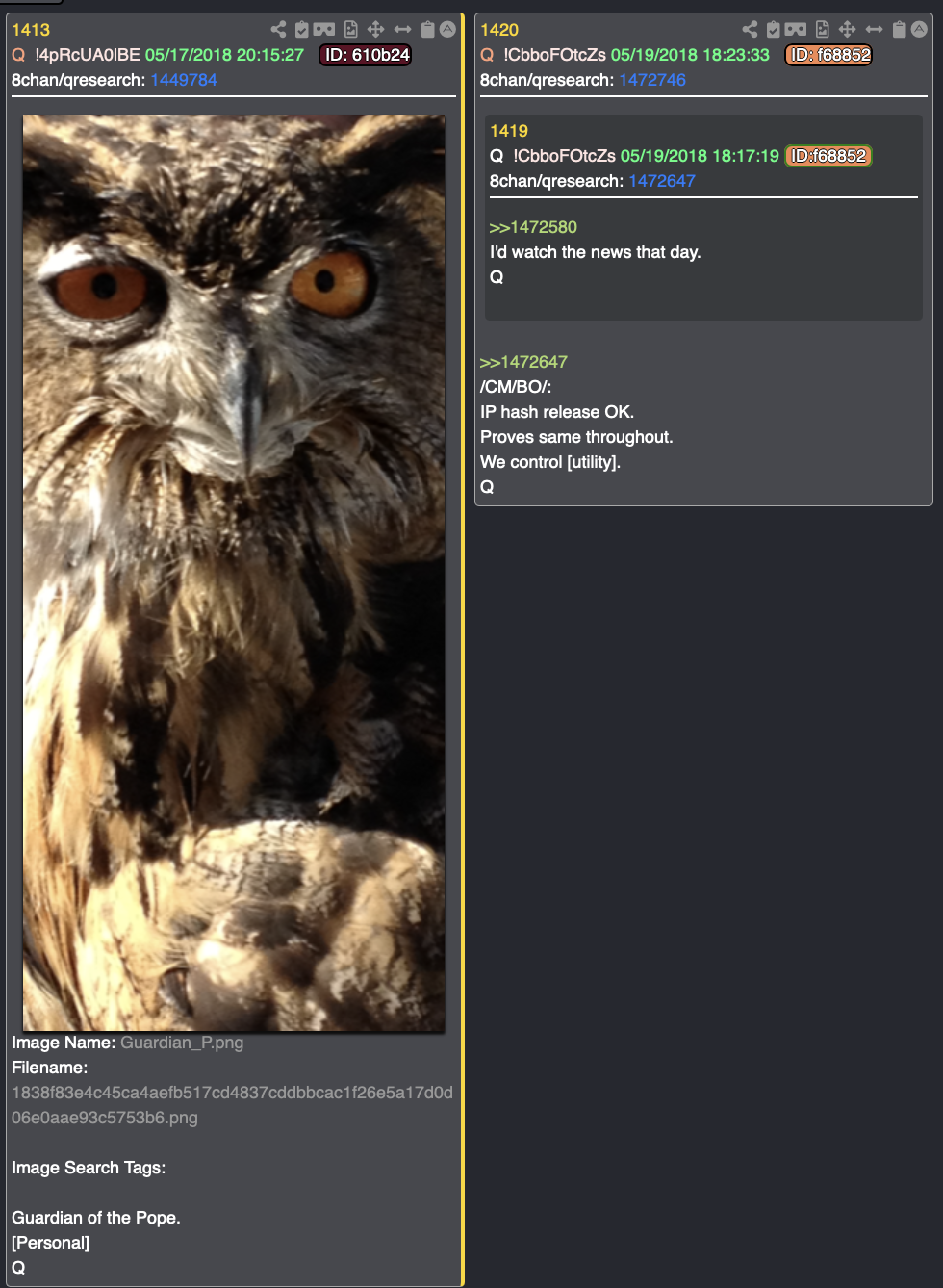
Task: Click the Guardian_P.png image name
Action: (x=182, y=1043)
